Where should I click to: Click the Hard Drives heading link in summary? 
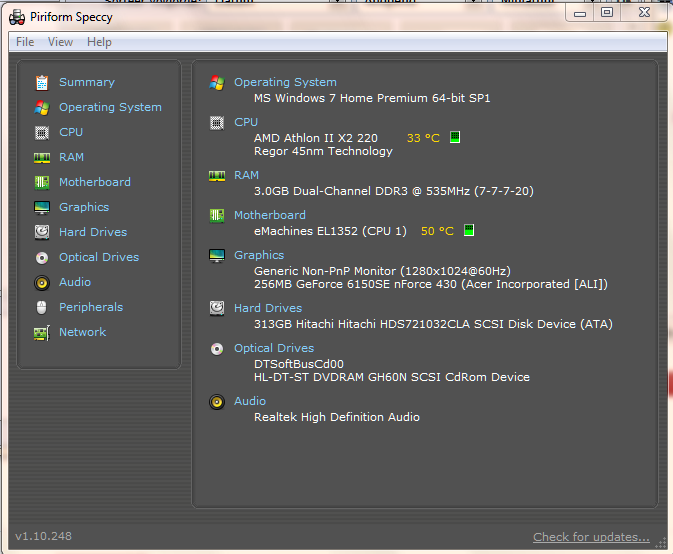click(x=268, y=308)
